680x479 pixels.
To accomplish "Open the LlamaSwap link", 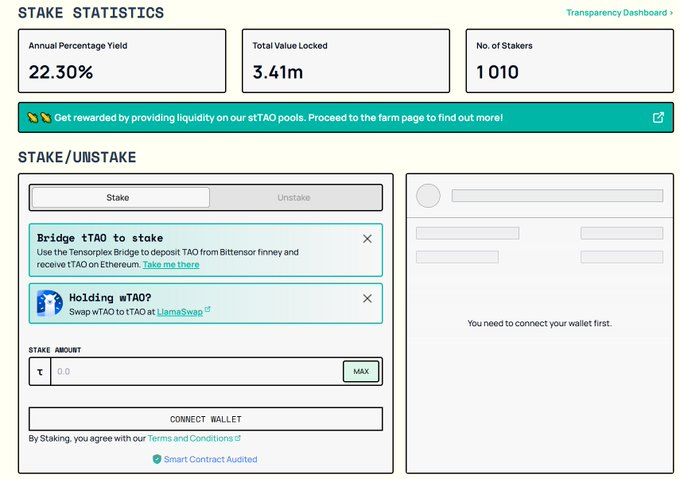I will tap(180, 312).
